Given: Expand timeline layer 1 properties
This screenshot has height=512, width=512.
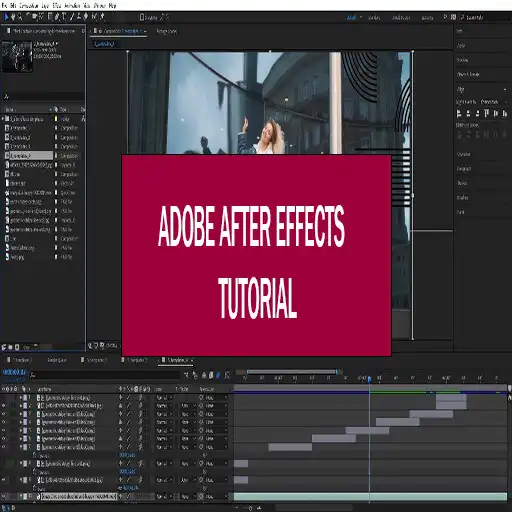Looking at the screenshot, I should [21, 398].
